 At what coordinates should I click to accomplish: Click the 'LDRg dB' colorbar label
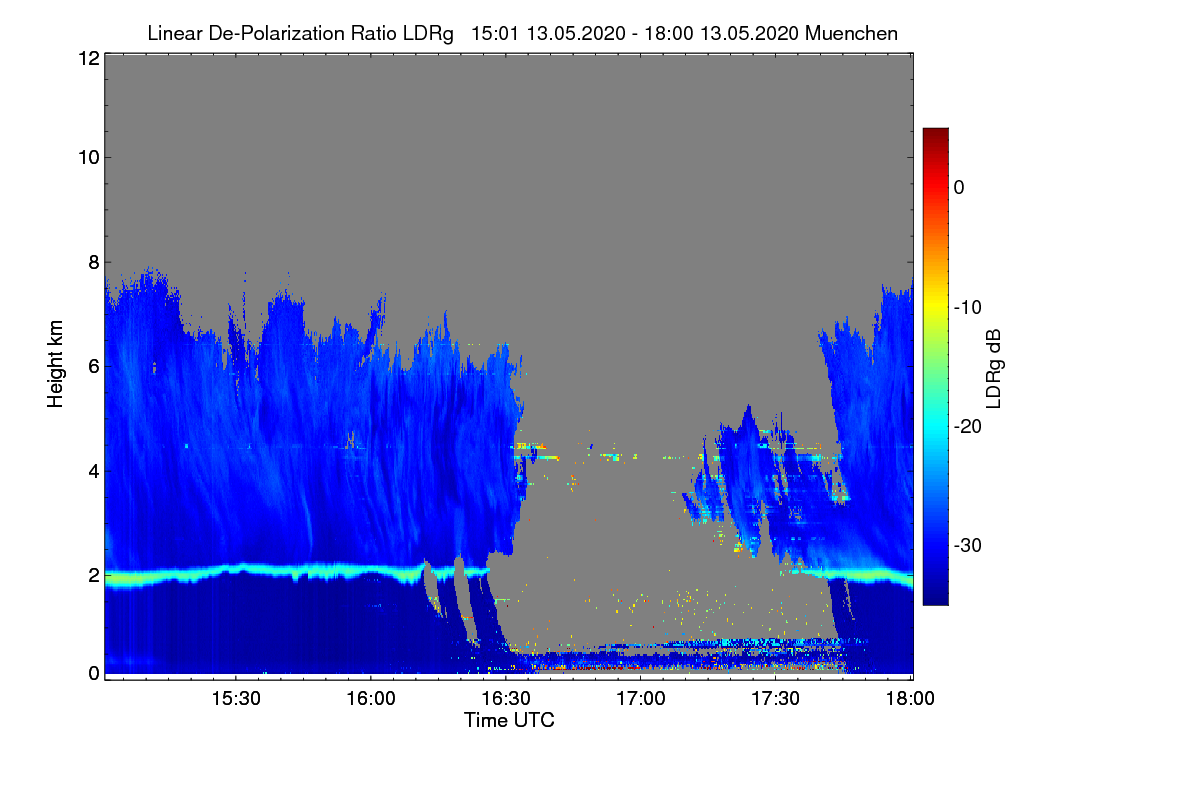[x=994, y=368]
